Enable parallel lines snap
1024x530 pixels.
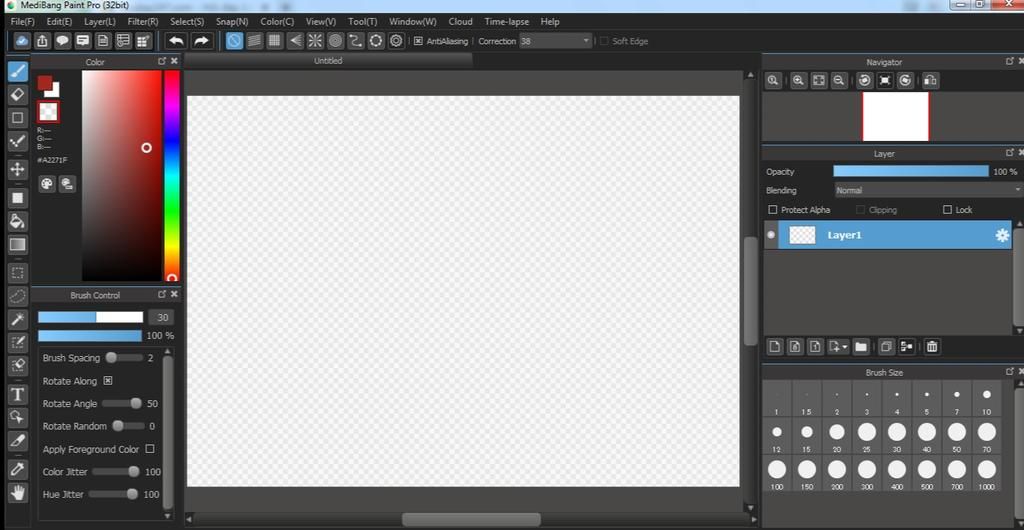coord(255,41)
